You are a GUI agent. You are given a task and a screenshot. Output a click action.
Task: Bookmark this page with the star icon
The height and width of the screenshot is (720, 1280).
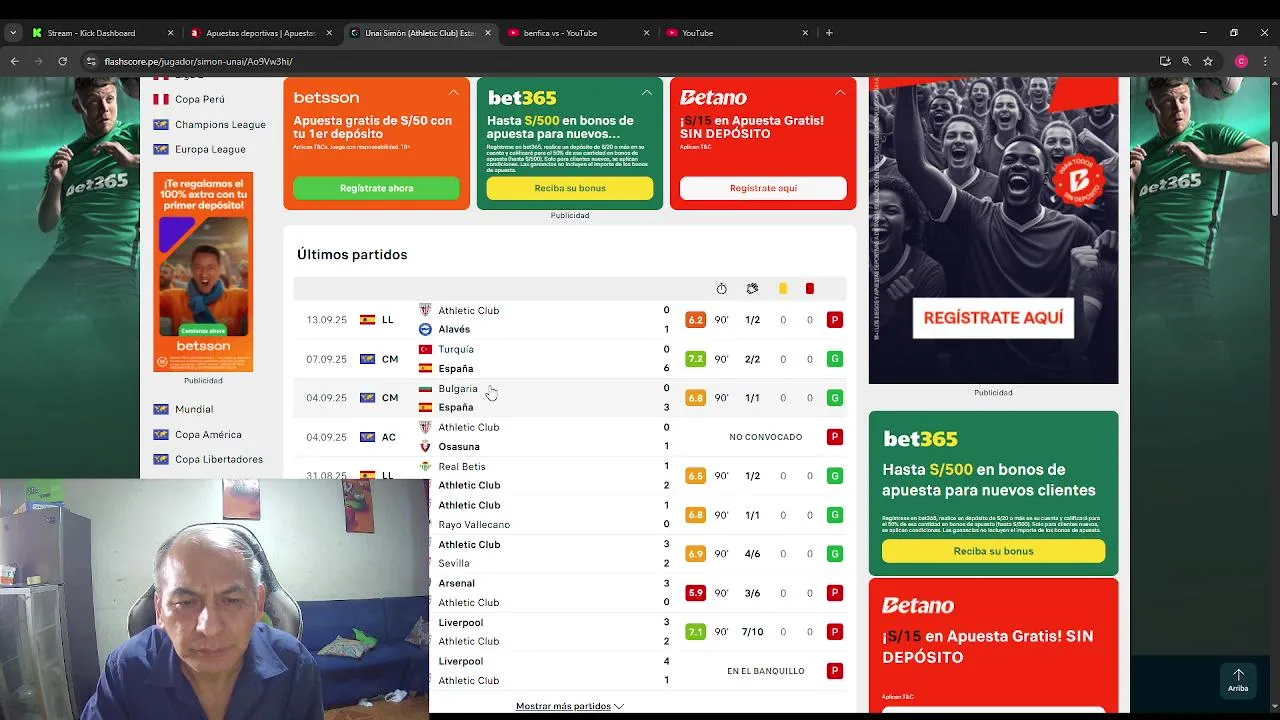pyautogui.click(x=1208, y=61)
